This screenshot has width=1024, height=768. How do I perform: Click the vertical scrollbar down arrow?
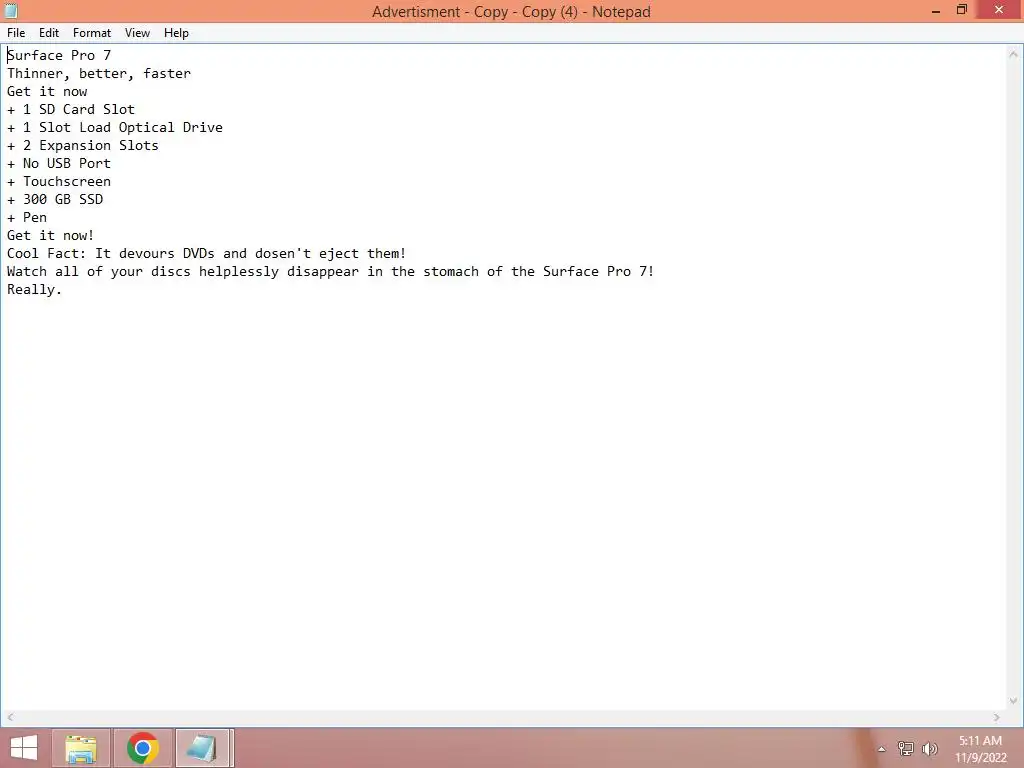pos(1014,701)
